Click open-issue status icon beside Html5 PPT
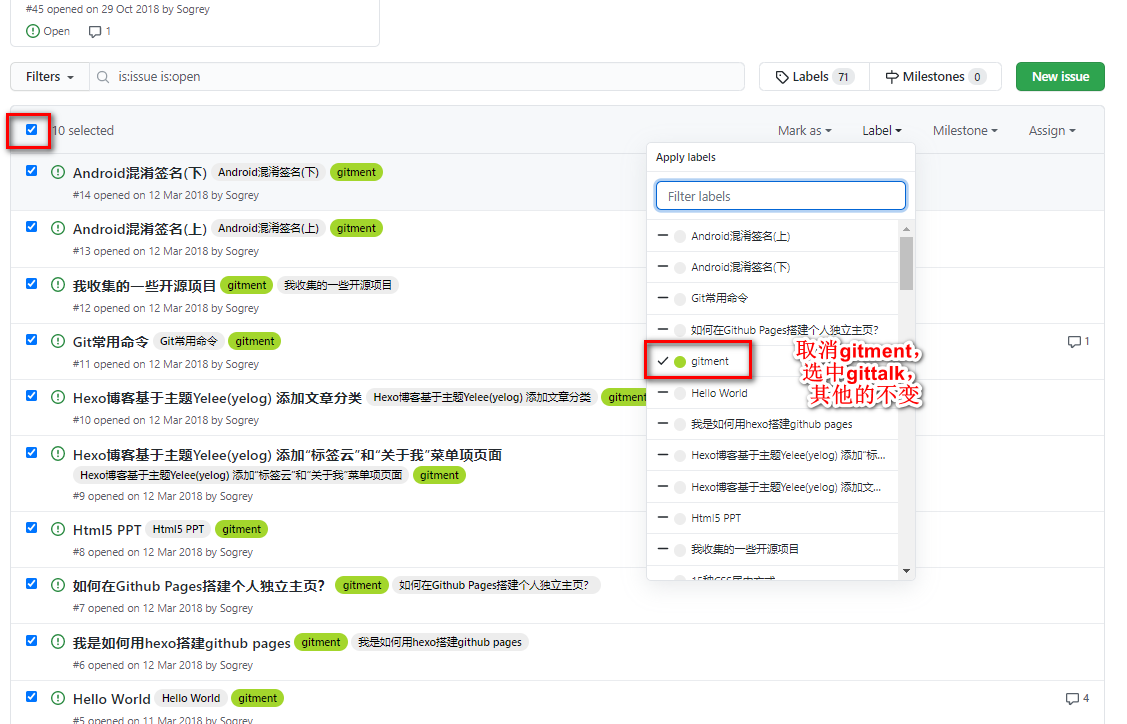The image size is (1127, 724). coord(58,529)
